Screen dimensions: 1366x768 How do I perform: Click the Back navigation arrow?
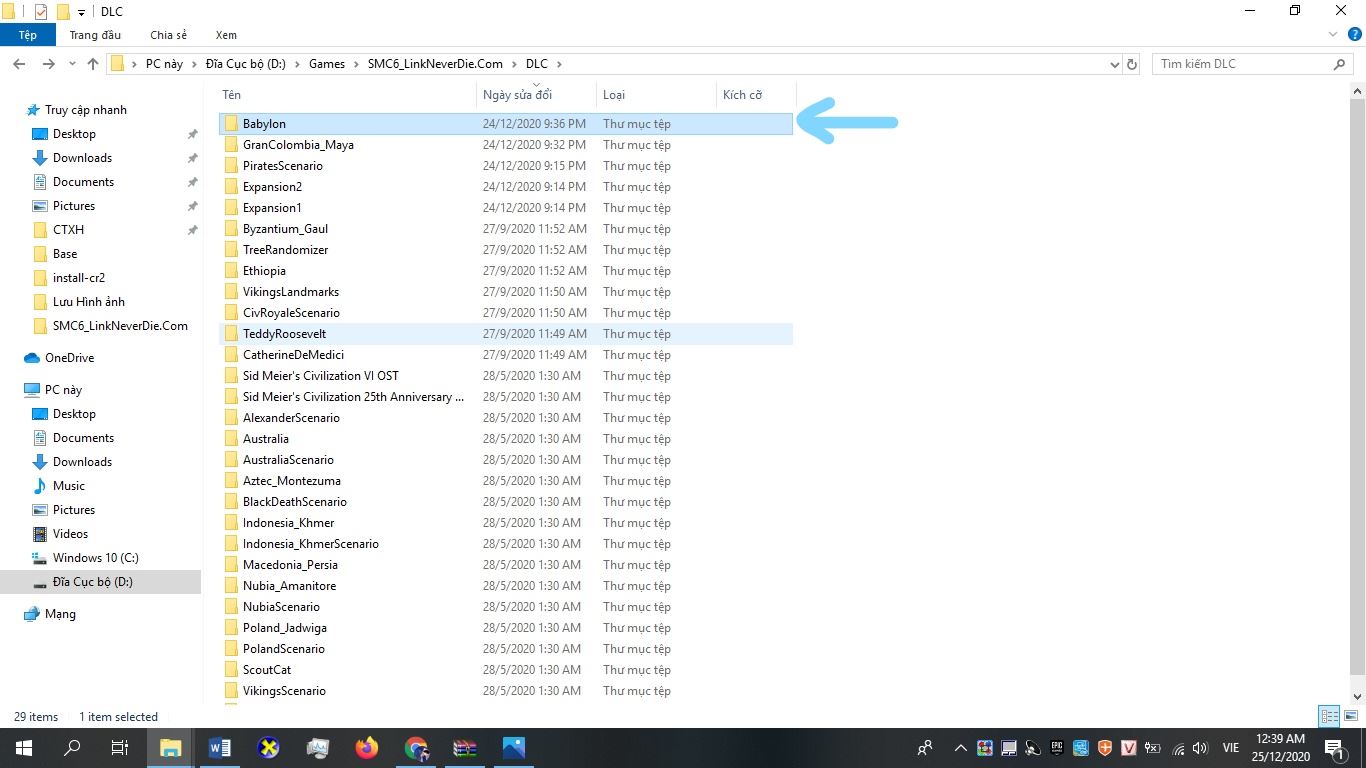click(19, 64)
